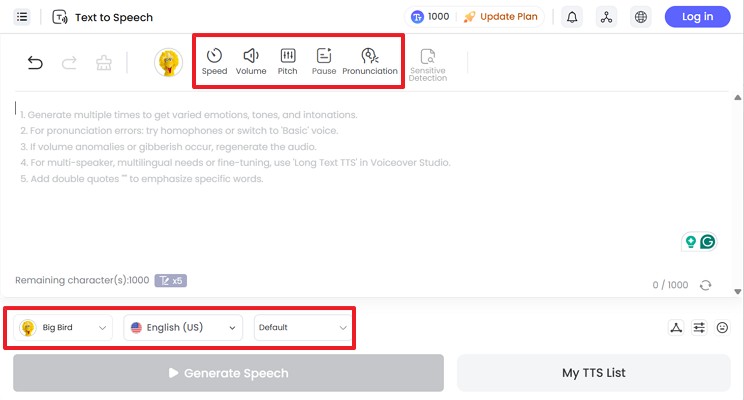The image size is (744, 400).
Task: Open the language globe icon
Action: click(641, 17)
